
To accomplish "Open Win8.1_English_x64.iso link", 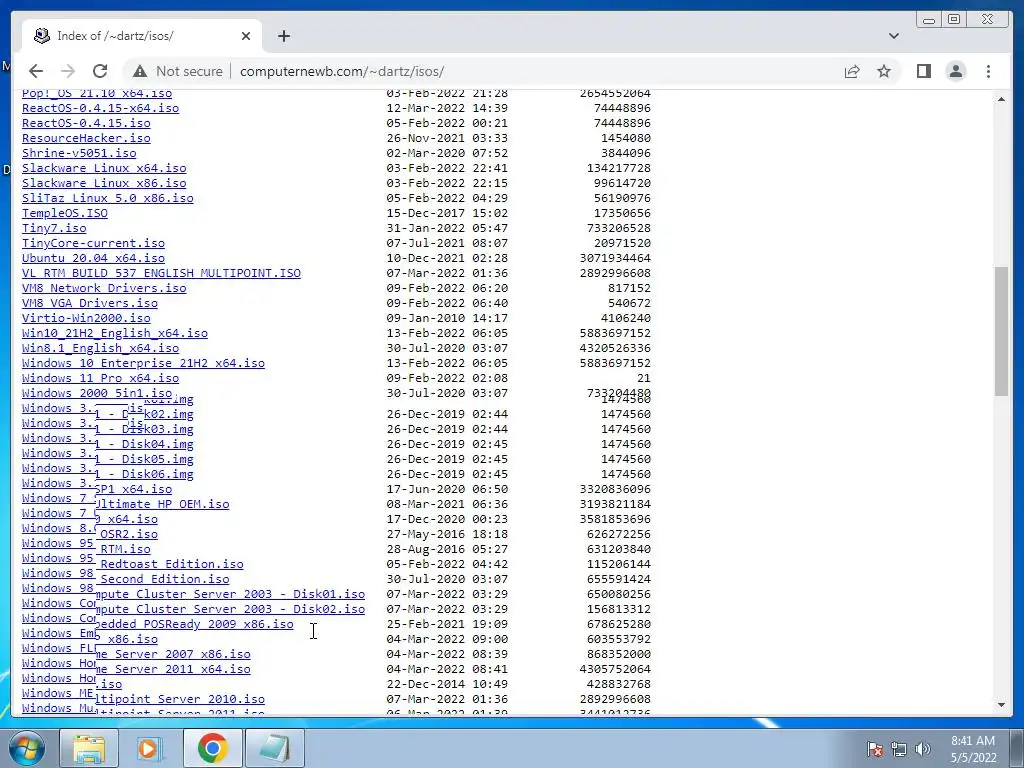I will tap(101, 349).
